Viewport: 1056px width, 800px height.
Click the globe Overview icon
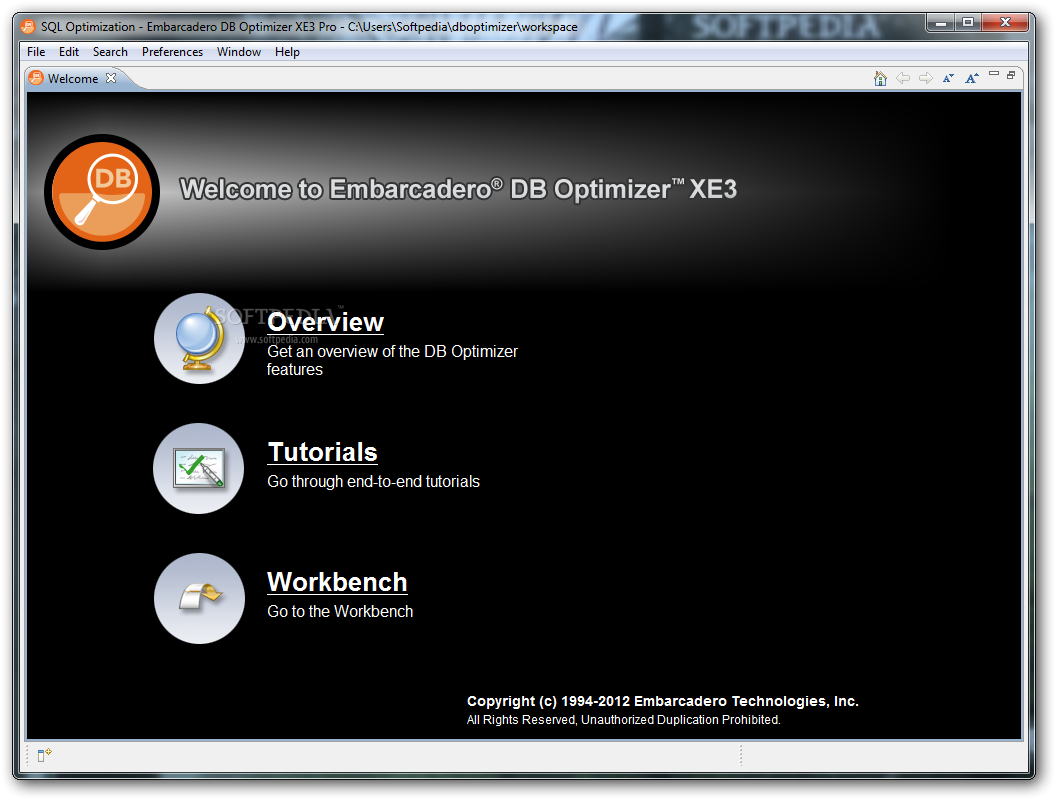(x=199, y=338)
